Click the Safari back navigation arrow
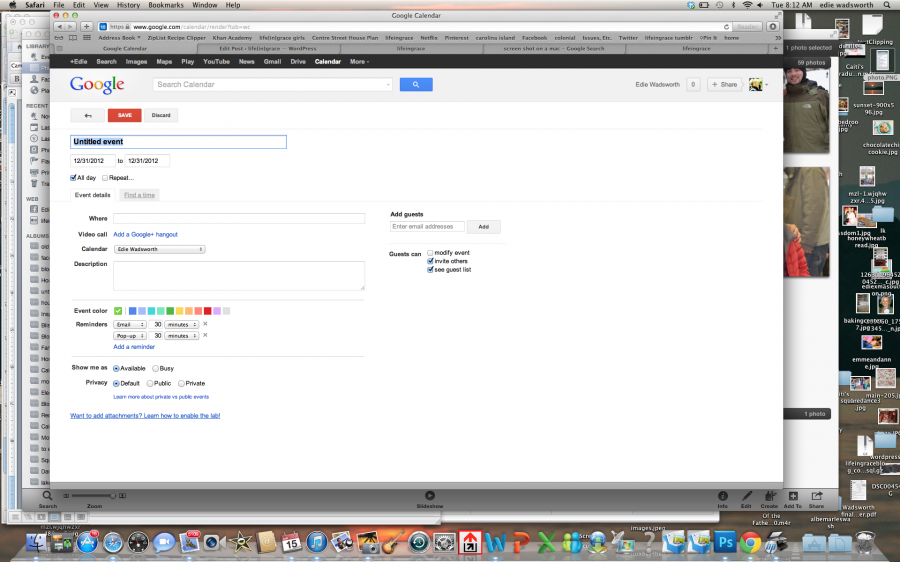 (x=60, y=26)
